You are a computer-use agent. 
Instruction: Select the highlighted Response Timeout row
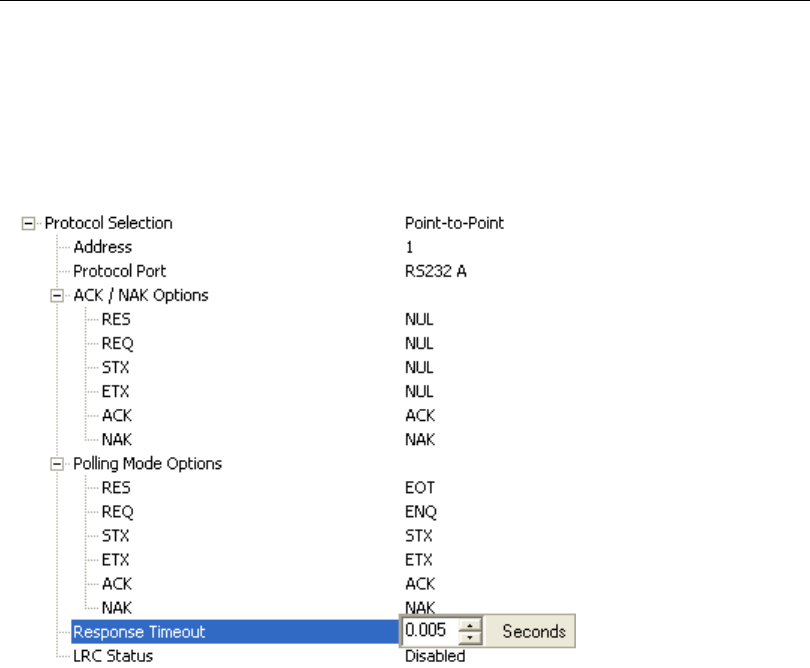[139, 632]
